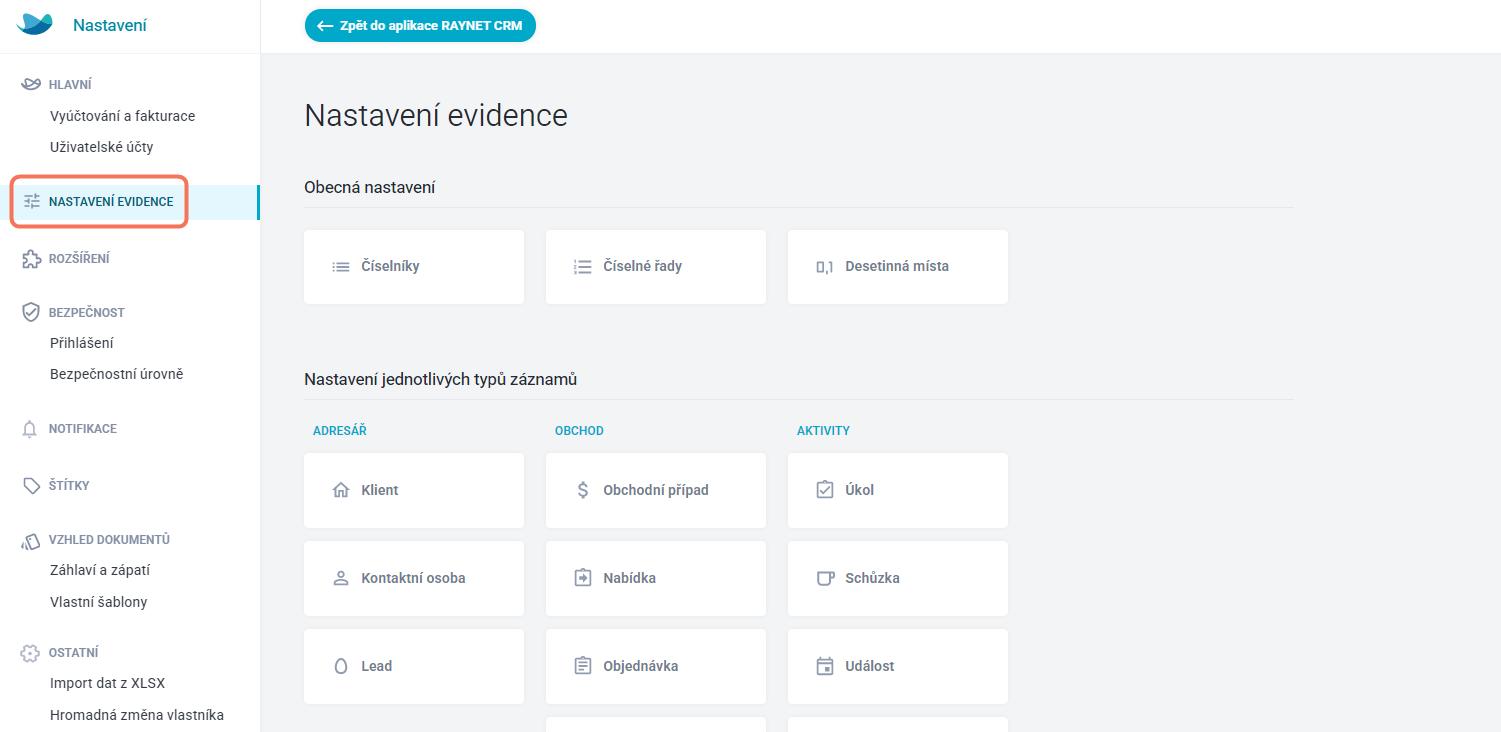Open Vyúčtování a fakturace

(123, 116)
